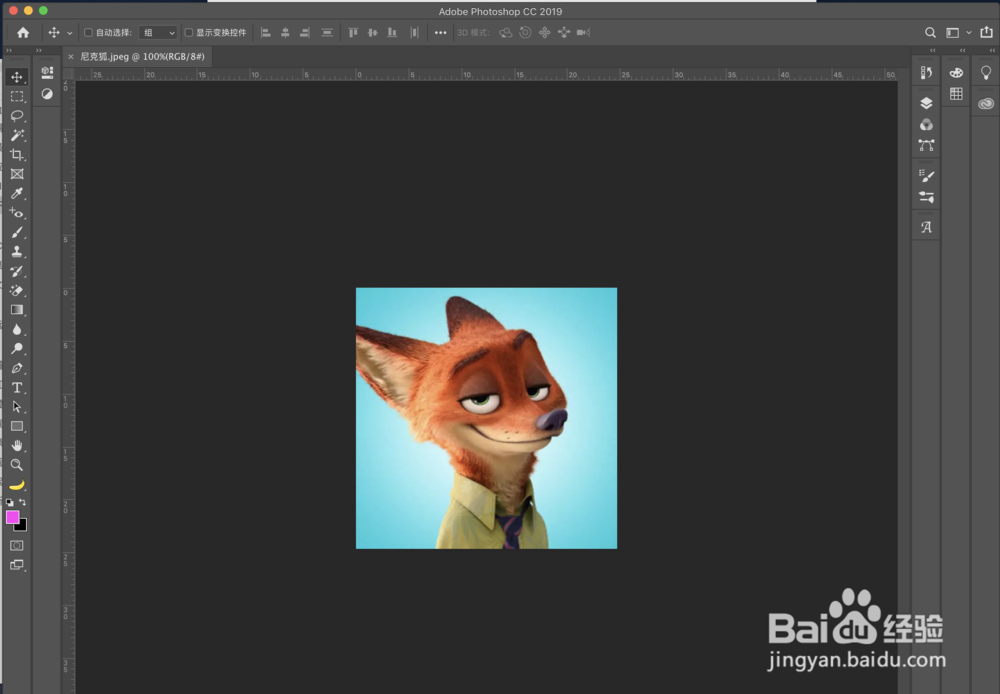1000x694 pixels.
Task: Select the Eraser tool
Action: coord(17,290)
